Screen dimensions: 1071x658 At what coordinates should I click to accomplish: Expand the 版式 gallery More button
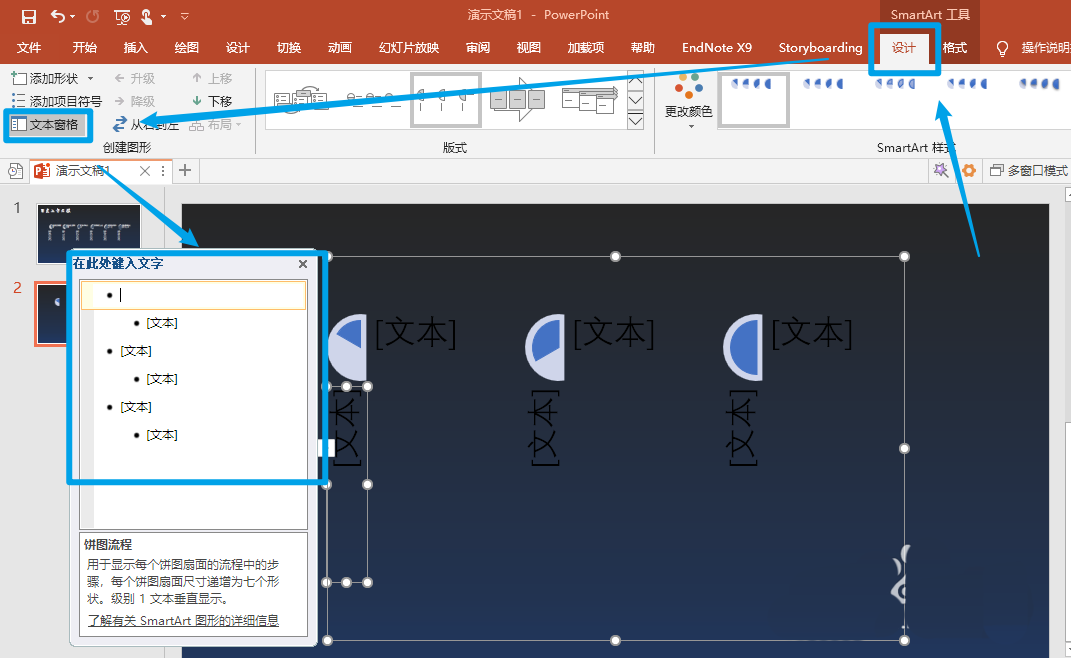[635, 121]
